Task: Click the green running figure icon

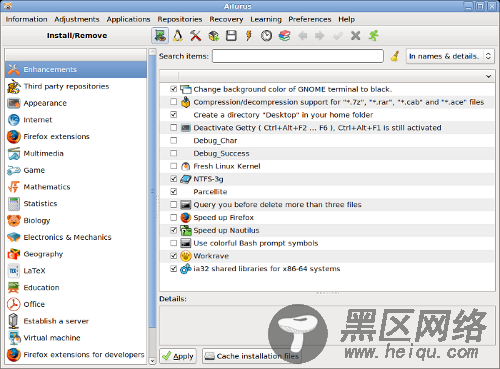Action: coord(374,36)
